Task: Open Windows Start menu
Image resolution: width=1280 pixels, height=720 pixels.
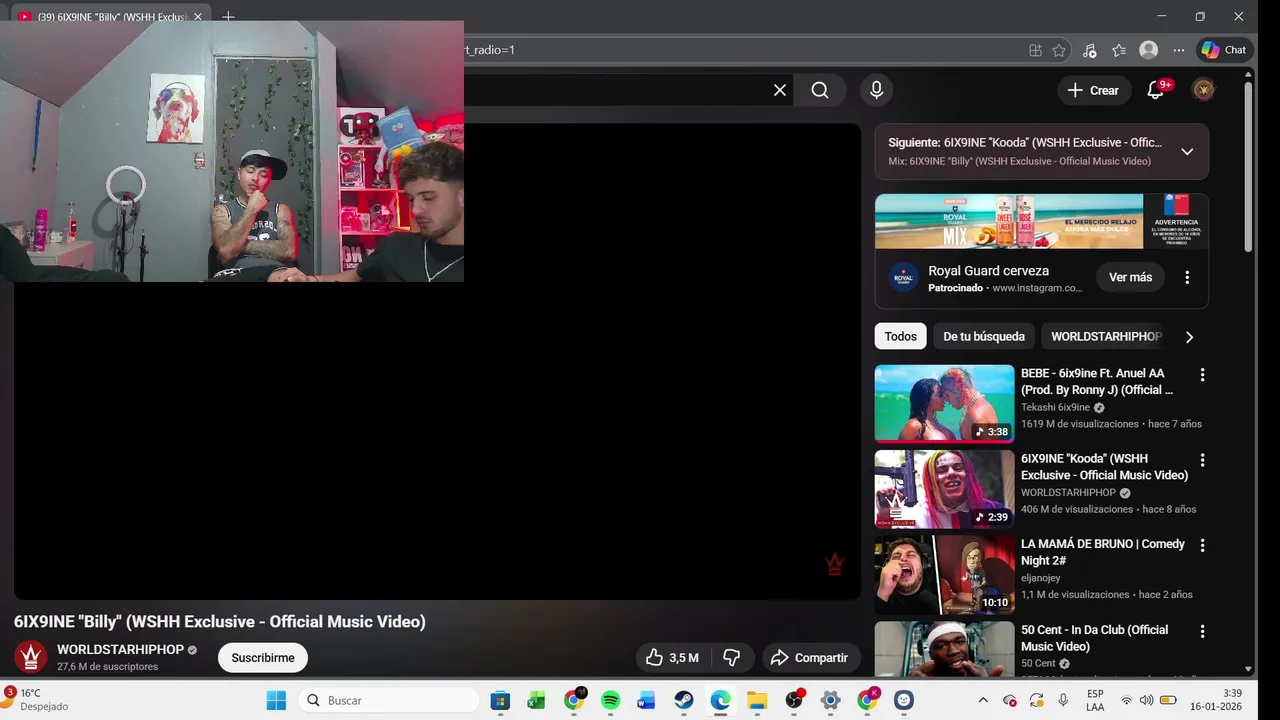Action: tap(276, 701)
